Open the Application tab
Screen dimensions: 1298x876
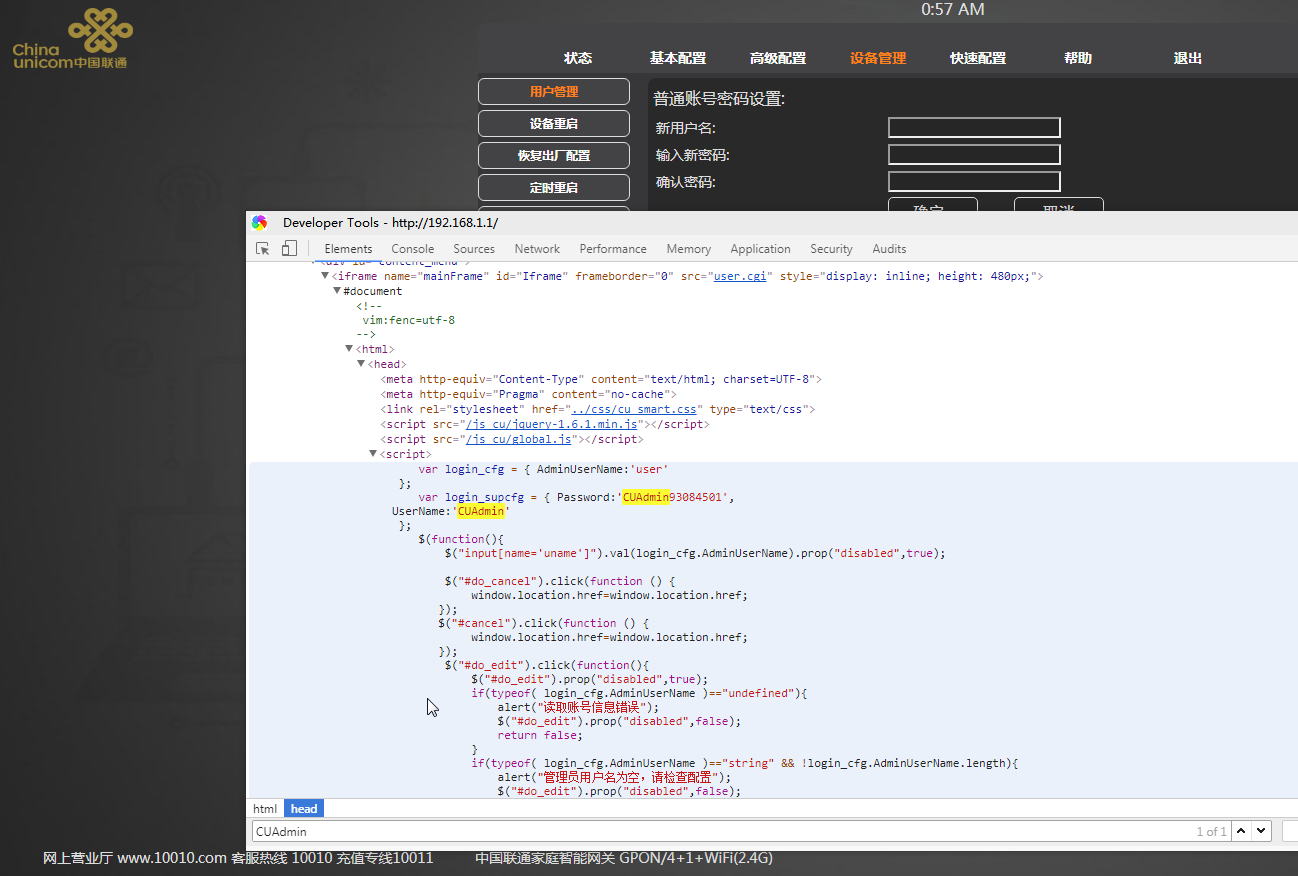pyautogui.click(x=760, y=249)
